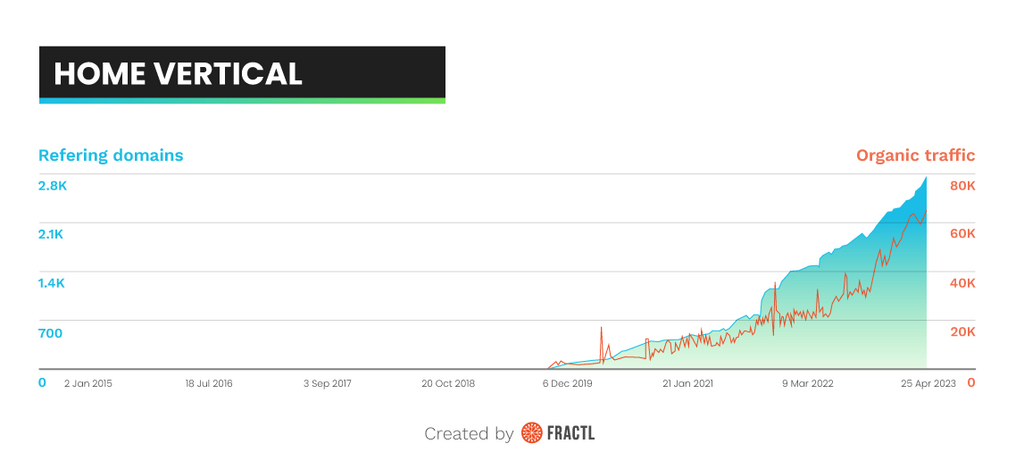
Task: Click the HOME VERTICAL title banner
Action: [x=242, y=73]
